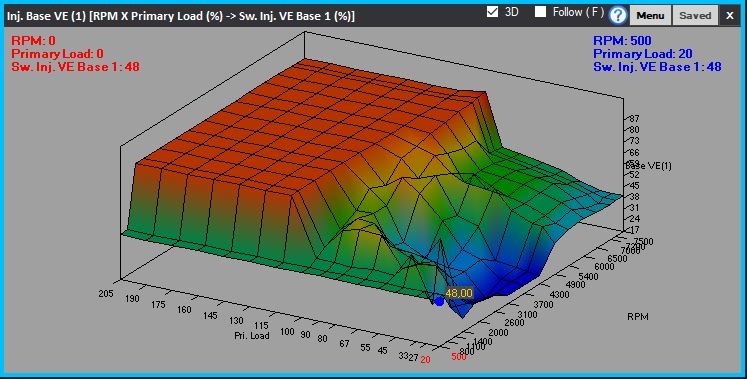Click the 38 VE axis tick label
This screenshot has width=747, height=379.
634,197
